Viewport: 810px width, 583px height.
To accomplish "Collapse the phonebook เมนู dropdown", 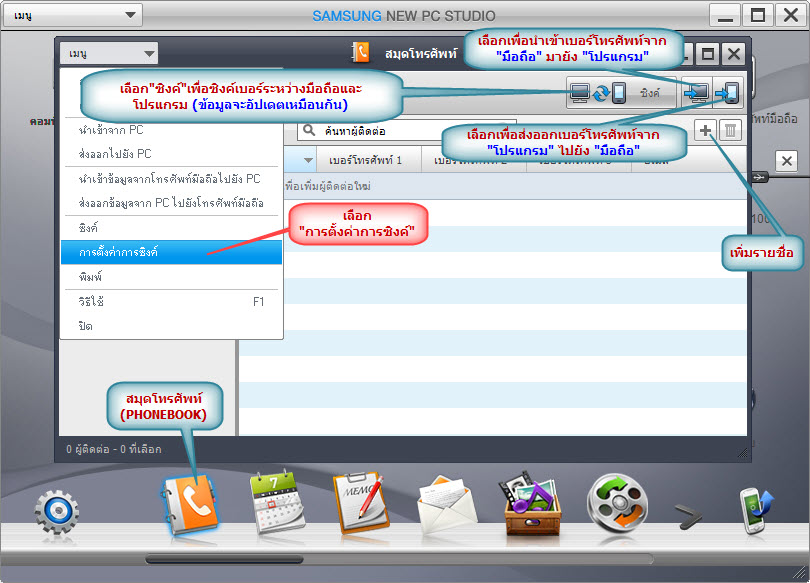I will pyautogui.click(x=109, y=54).
